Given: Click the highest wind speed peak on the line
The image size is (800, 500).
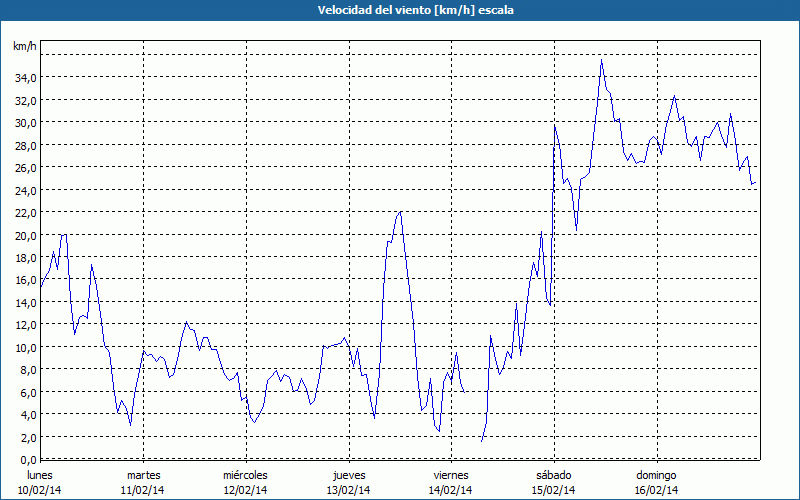Looking at the screenshot, I should click(x=601, y=60).
